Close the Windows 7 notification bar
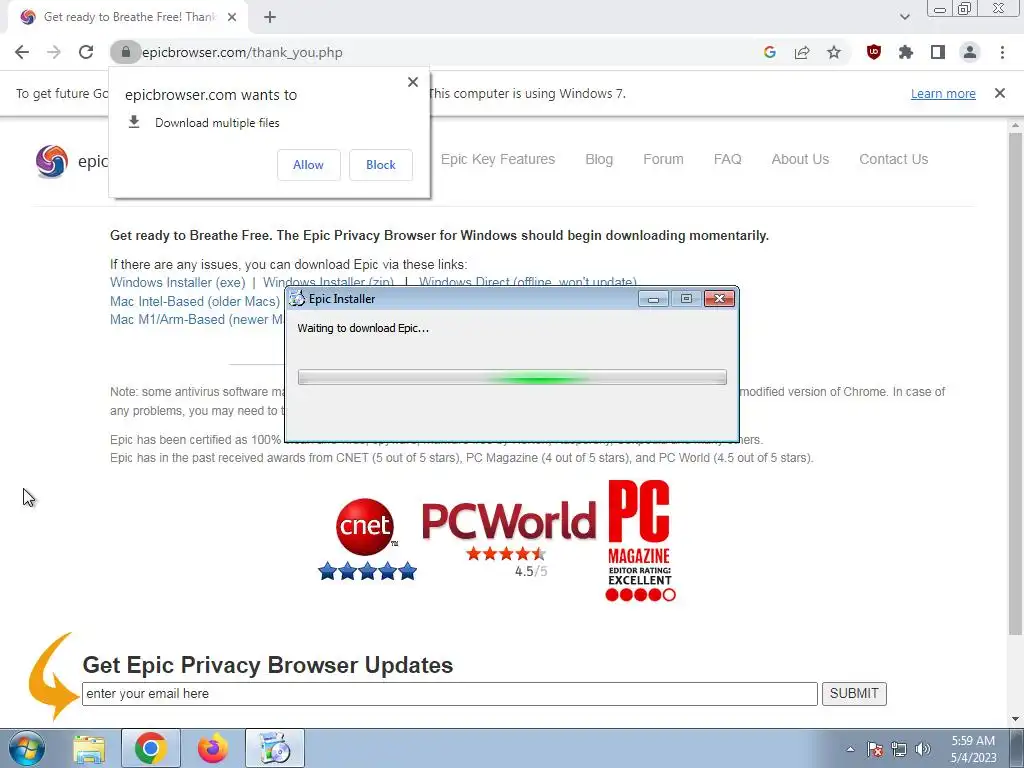Viewport: 1024px width, 768px height. click(x=1000, y=93)
